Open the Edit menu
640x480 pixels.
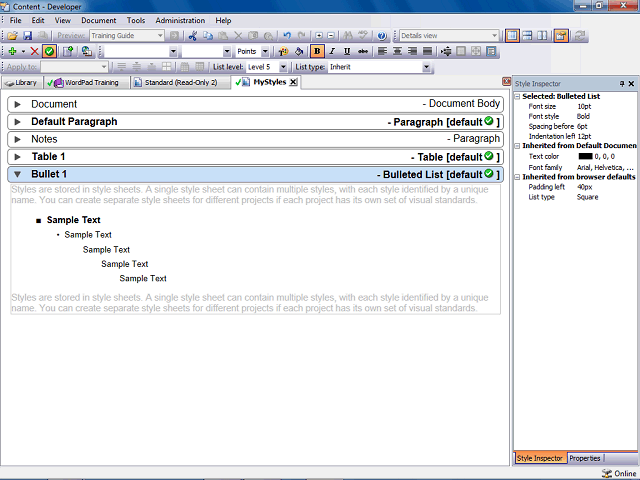[x=38, y=20]
